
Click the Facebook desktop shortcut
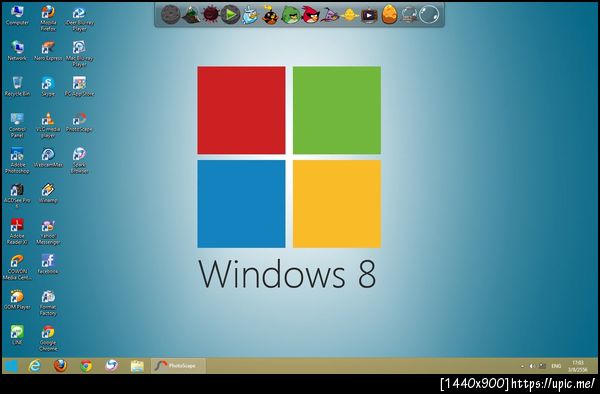tap(48, 264)
